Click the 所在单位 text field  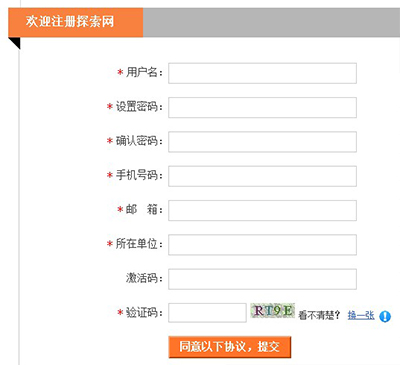point(262,245)
